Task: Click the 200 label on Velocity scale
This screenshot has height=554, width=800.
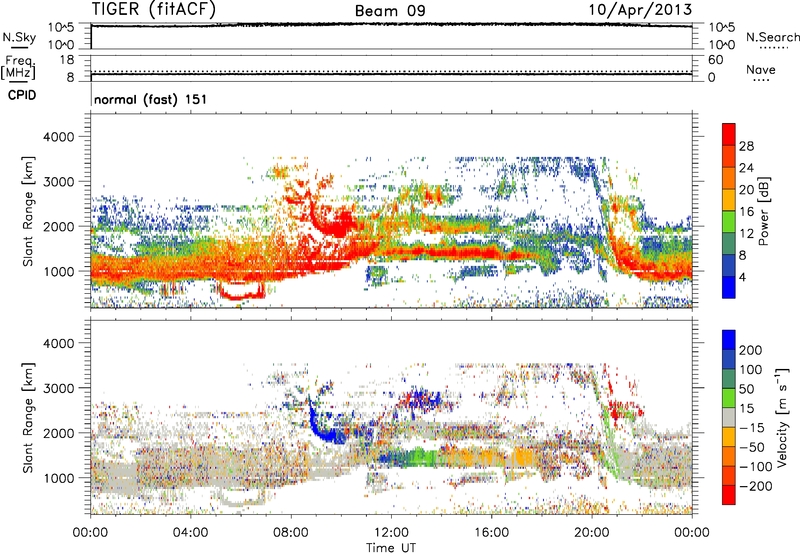Action: pos(751,350)
